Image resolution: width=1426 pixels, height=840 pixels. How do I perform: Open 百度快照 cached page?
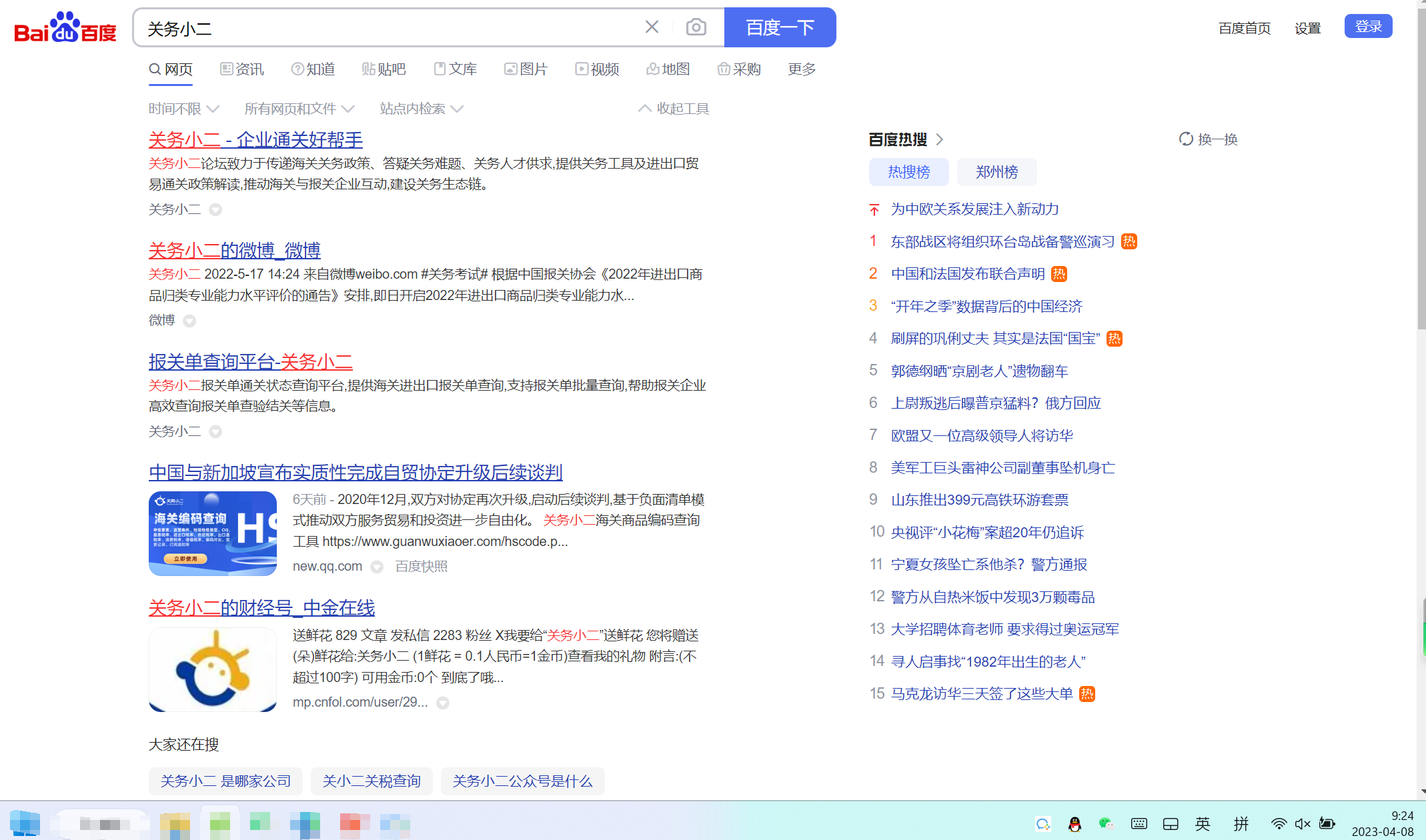tap(422, 566)
